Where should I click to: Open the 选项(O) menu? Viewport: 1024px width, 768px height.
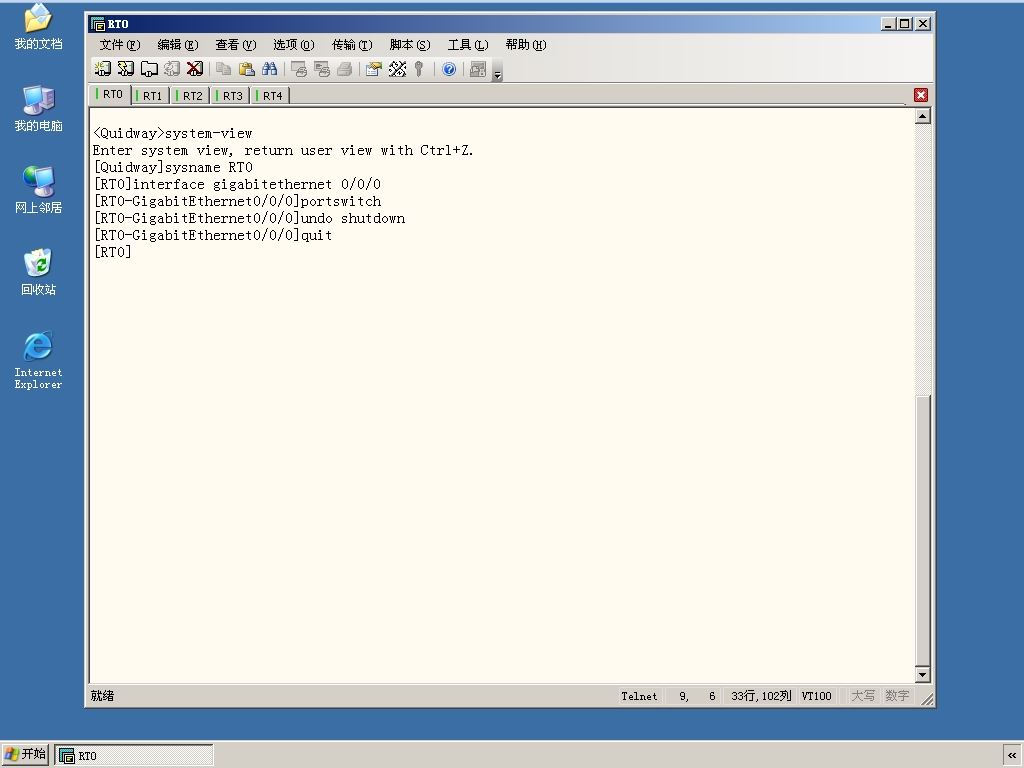pos(294,44)
